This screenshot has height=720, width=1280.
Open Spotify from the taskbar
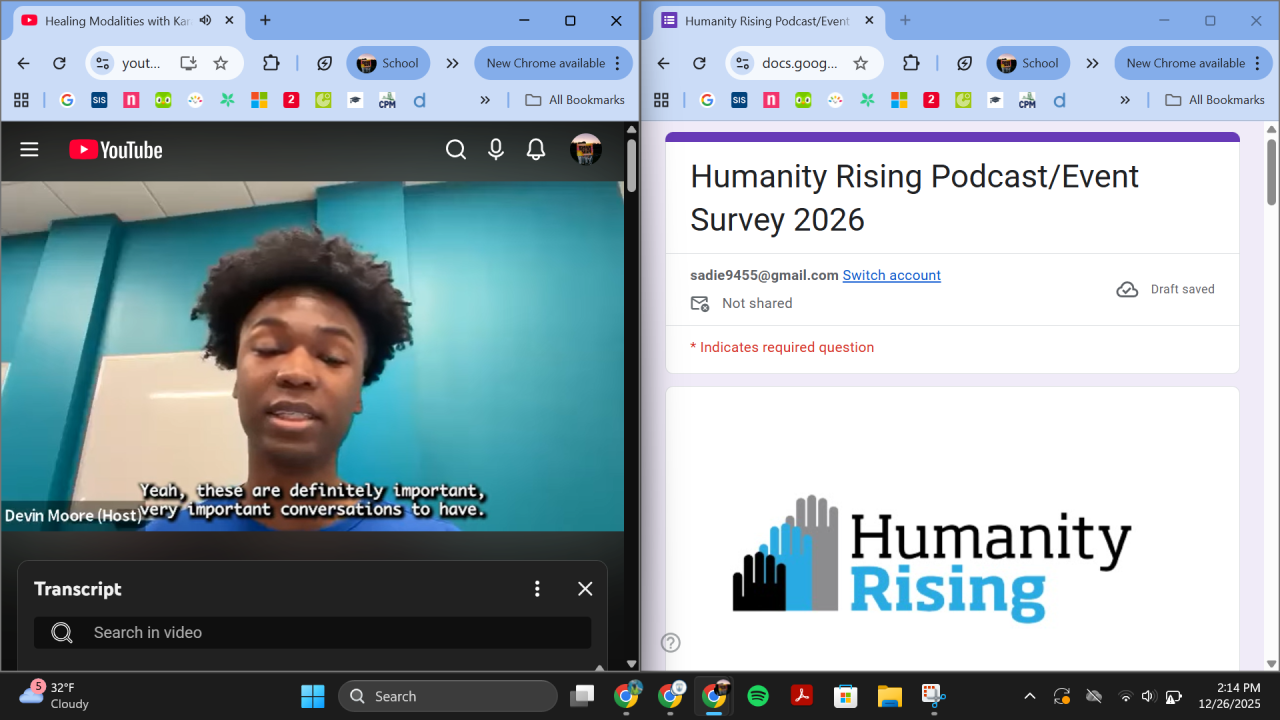point(758,696)
